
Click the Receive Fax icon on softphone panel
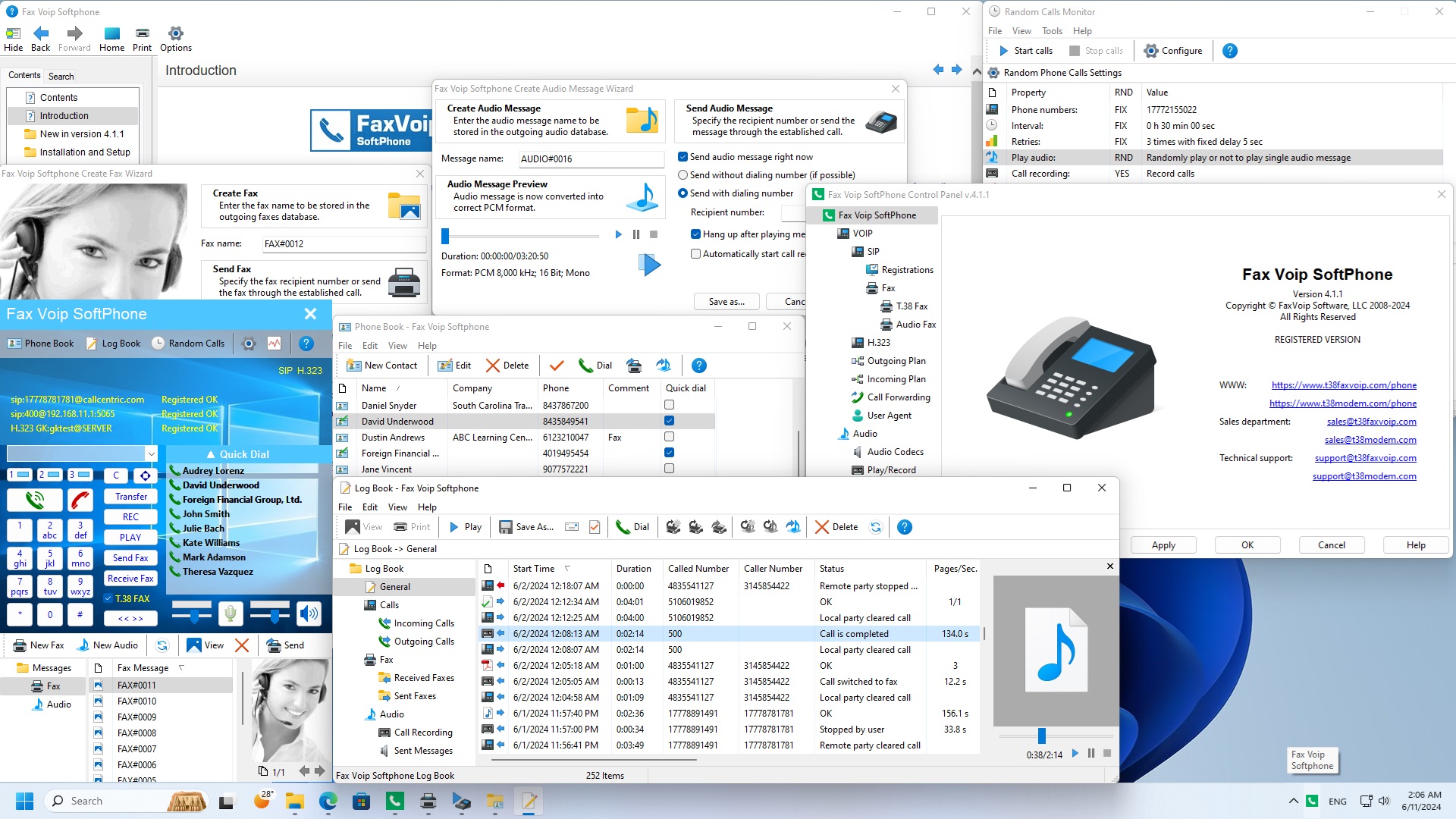(130, 579)
